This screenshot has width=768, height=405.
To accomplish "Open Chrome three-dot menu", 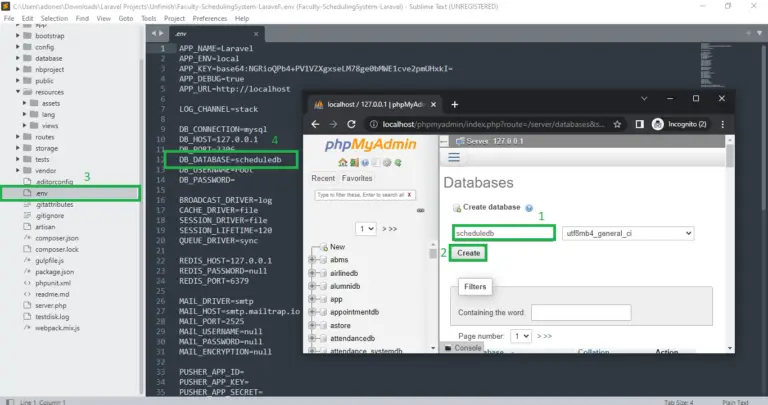I will pos(722,124).
